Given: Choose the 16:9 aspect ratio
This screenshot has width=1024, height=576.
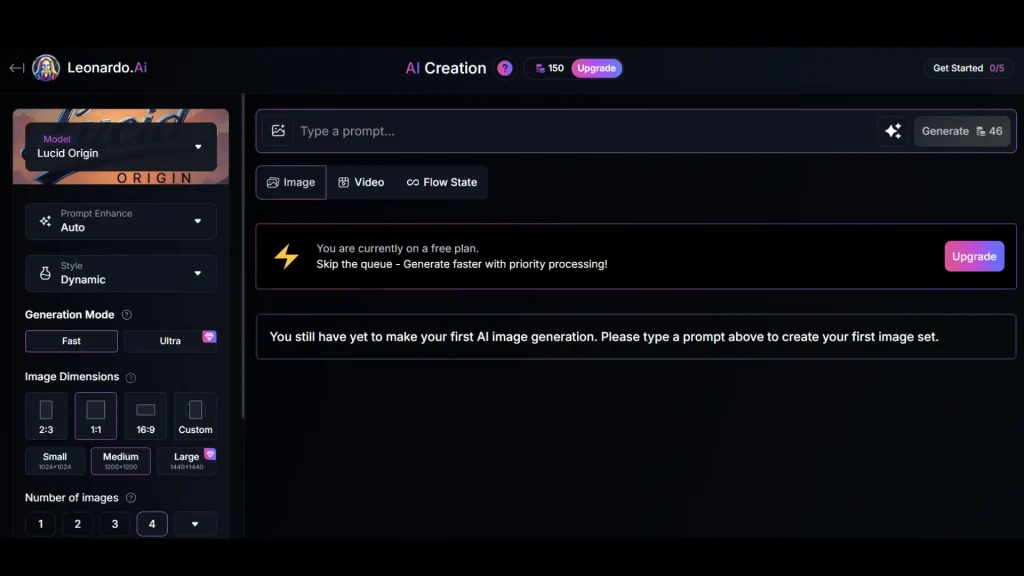Looking at the screenshot, I should tap(146, 416).
